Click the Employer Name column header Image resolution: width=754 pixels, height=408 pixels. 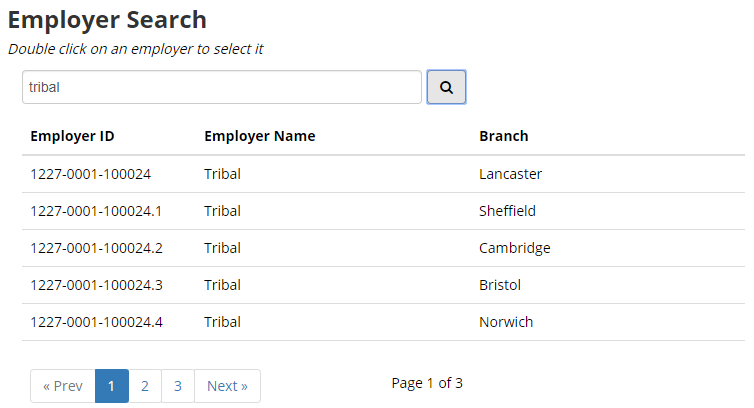click(x=260, y=136)
